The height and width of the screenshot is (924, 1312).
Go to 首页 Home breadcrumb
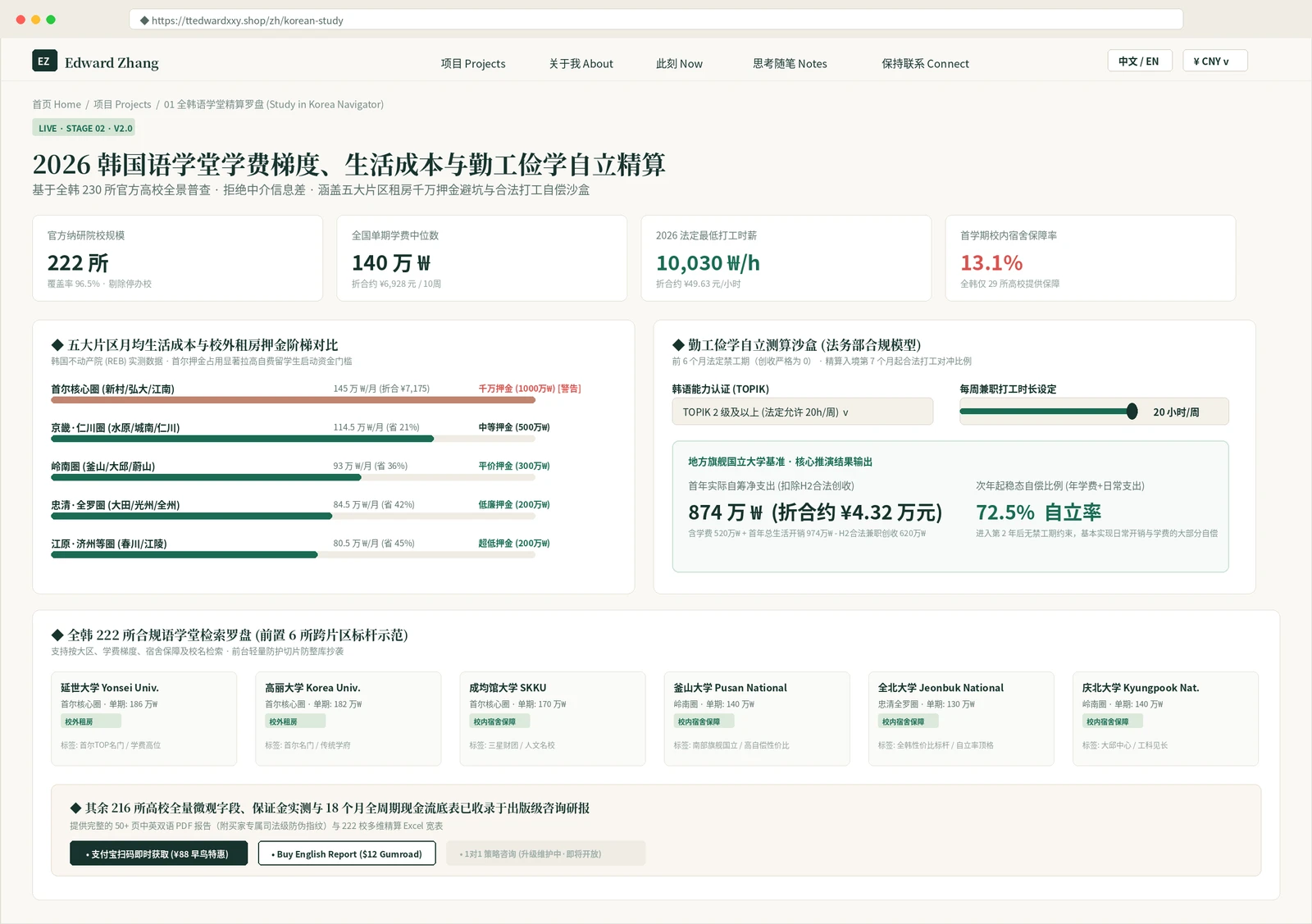(57, 104)
